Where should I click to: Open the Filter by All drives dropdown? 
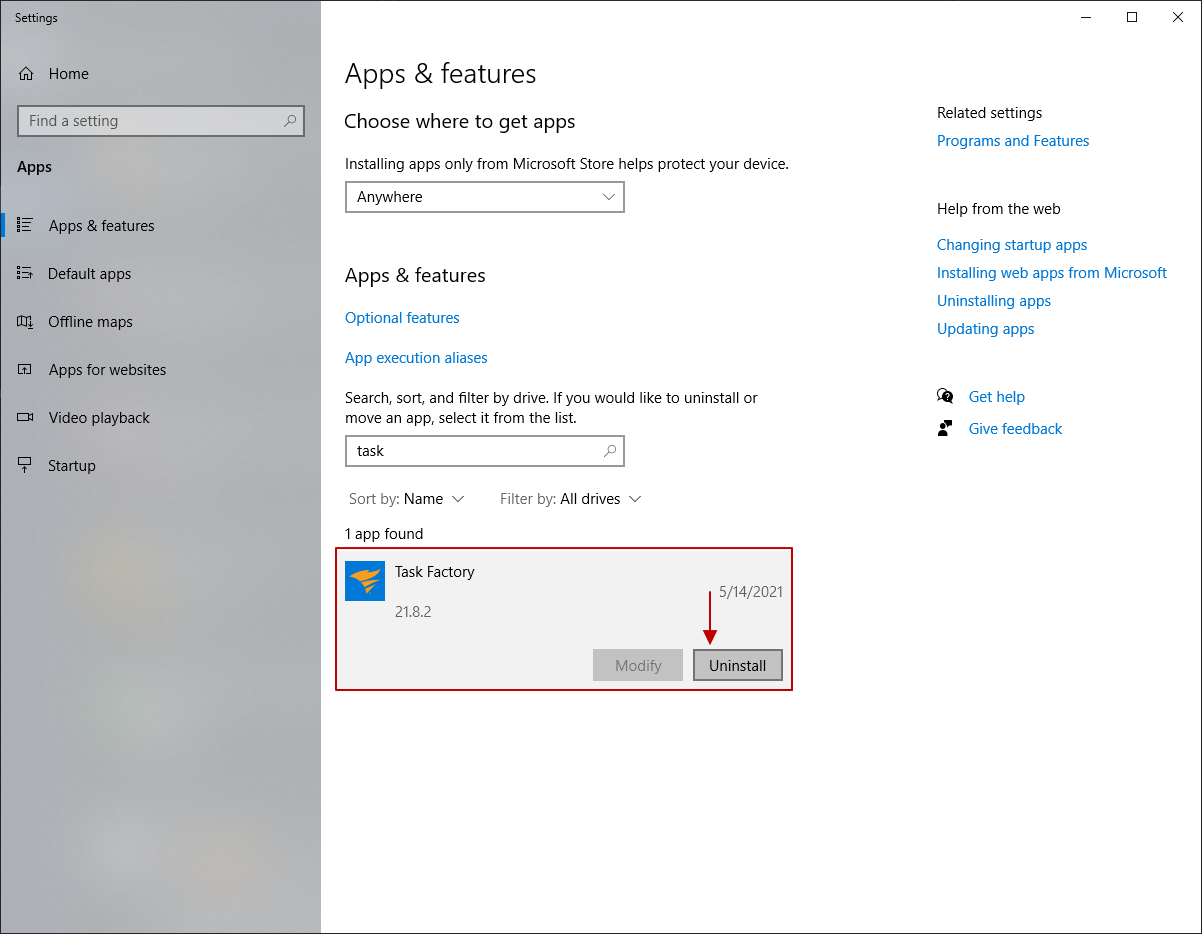[570, 498]
